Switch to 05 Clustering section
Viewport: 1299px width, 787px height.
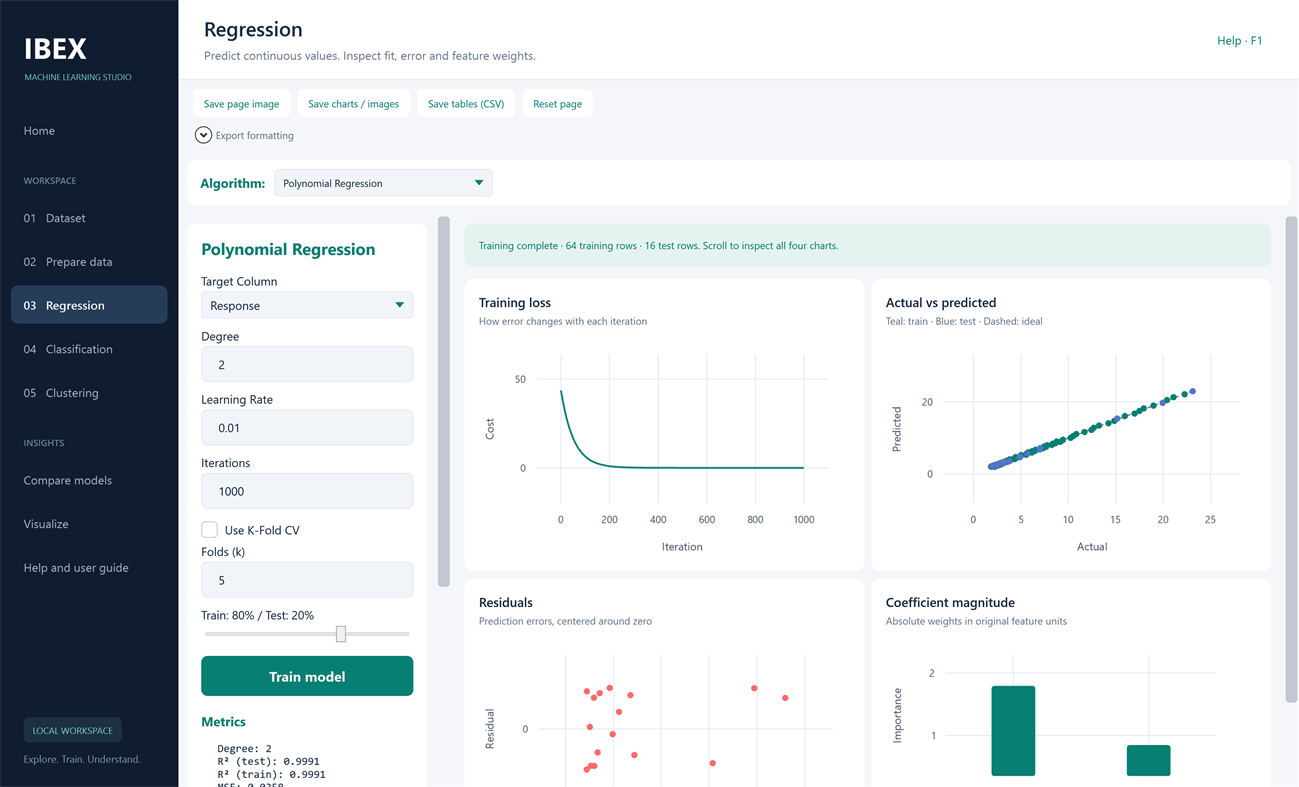click(x=89, y=393)
